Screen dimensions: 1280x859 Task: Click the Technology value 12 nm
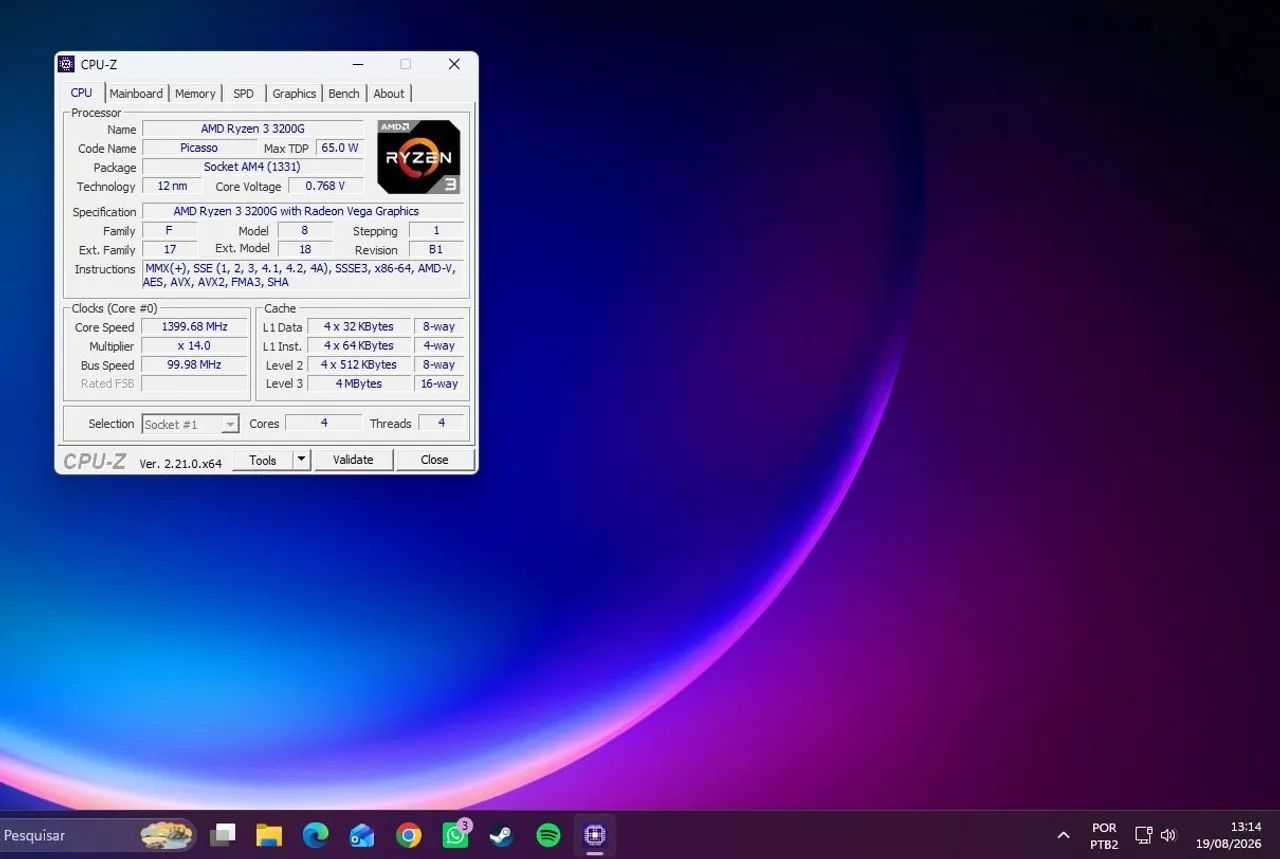click(x=172, y=186)
